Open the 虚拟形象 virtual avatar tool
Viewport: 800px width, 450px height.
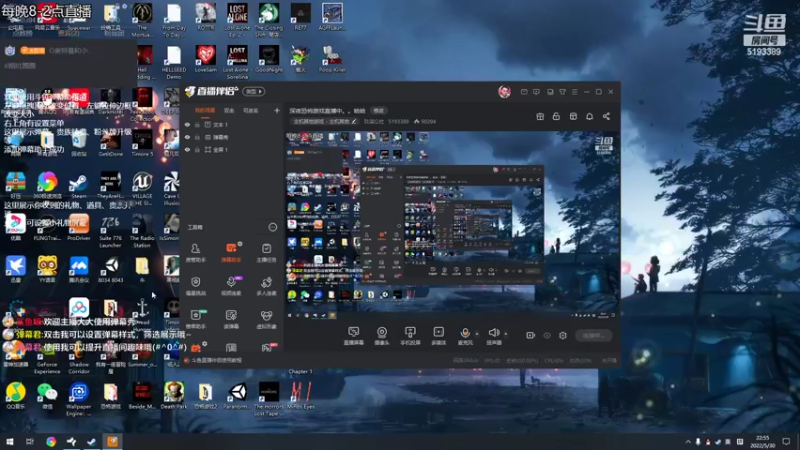click(x=266, y=319)
